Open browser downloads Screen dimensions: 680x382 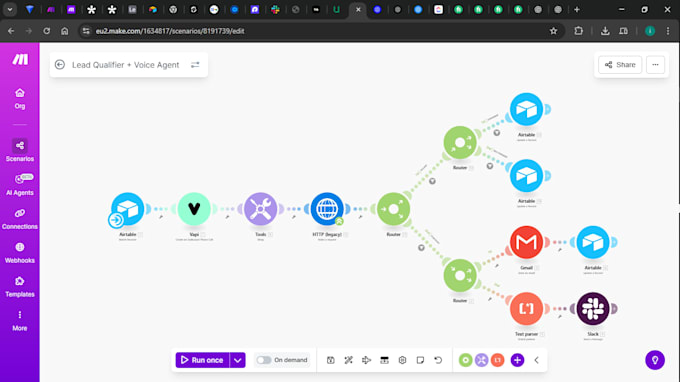coord(605,31)
